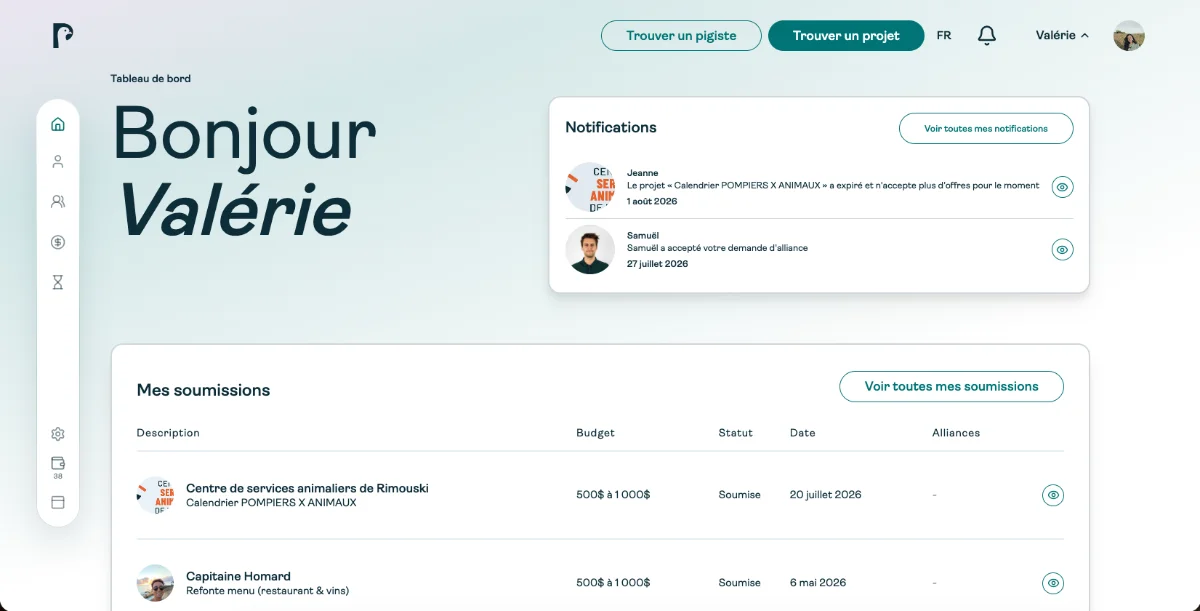The height and width of the screenshot is (611, 1200).
Task: Open the notification bell in header
Action: [x=987, y=36]
